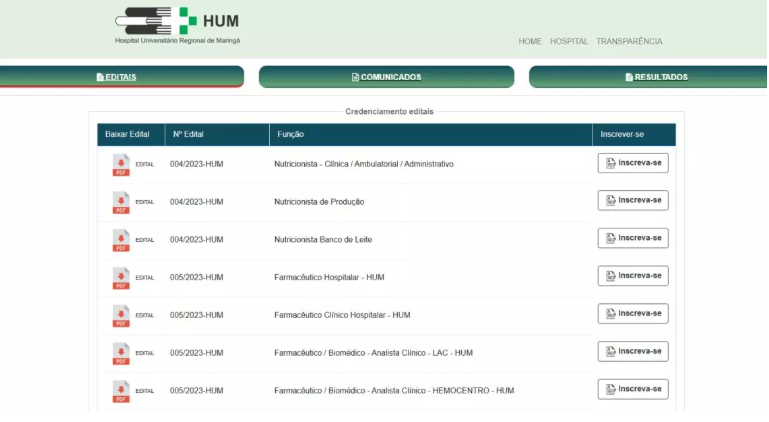Download PDF edital for Nutricionista Banco de Leite
This screenshot has height=422, width=769.
[121, 240]
